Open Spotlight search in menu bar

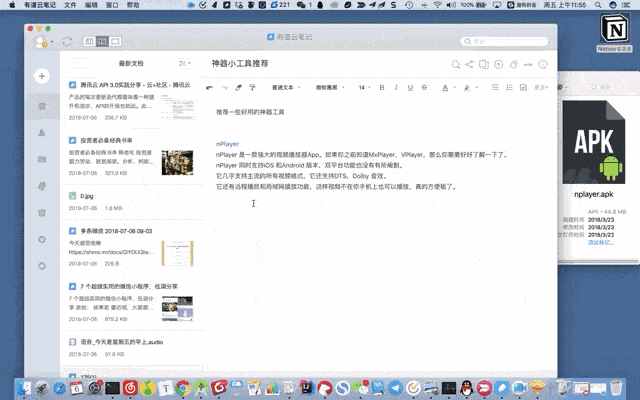(x=598, y=5)
